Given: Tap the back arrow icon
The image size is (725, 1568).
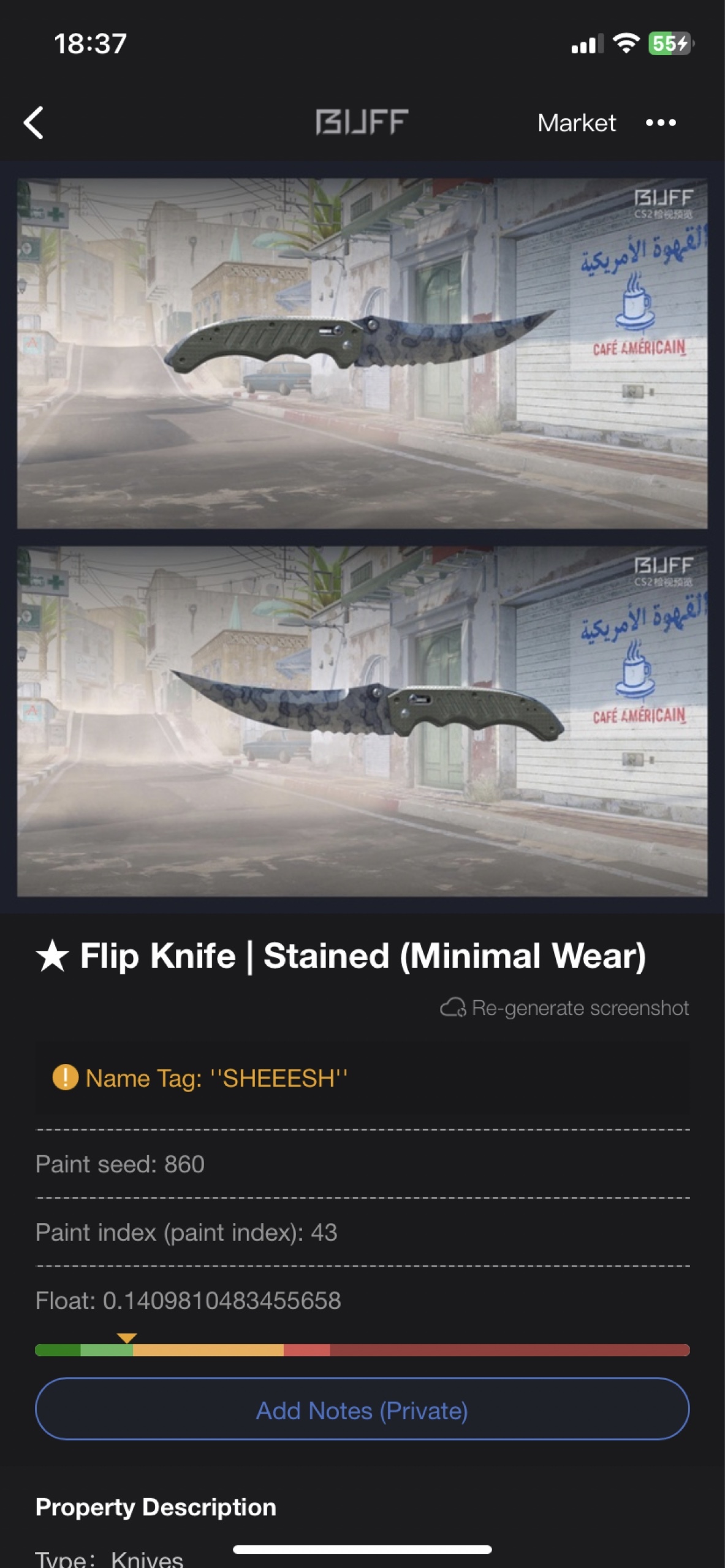Looking at the screenshot, I should pyautogui.click(x=34, y=123).
